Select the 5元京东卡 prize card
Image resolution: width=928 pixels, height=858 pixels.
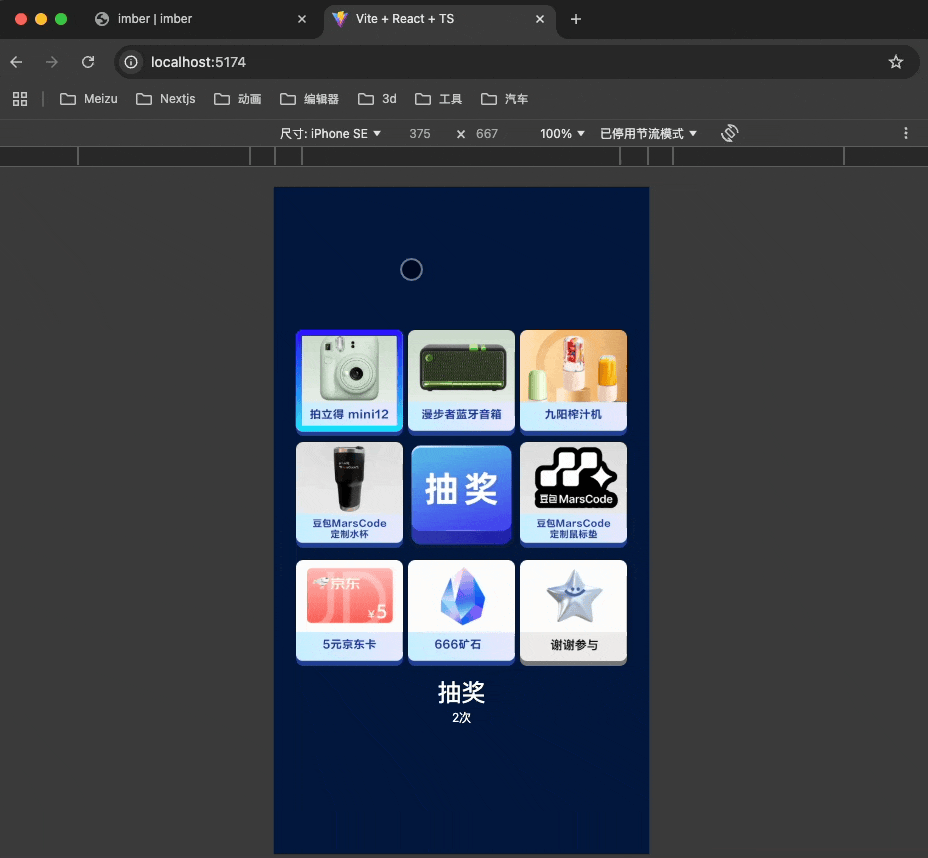[x=349, y=612]
